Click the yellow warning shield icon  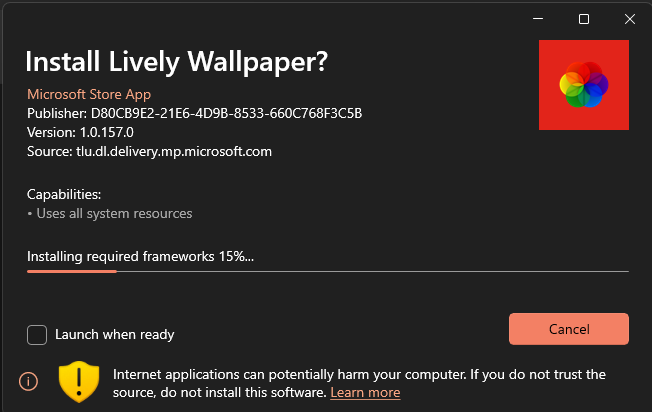click(x=79, y=382)
